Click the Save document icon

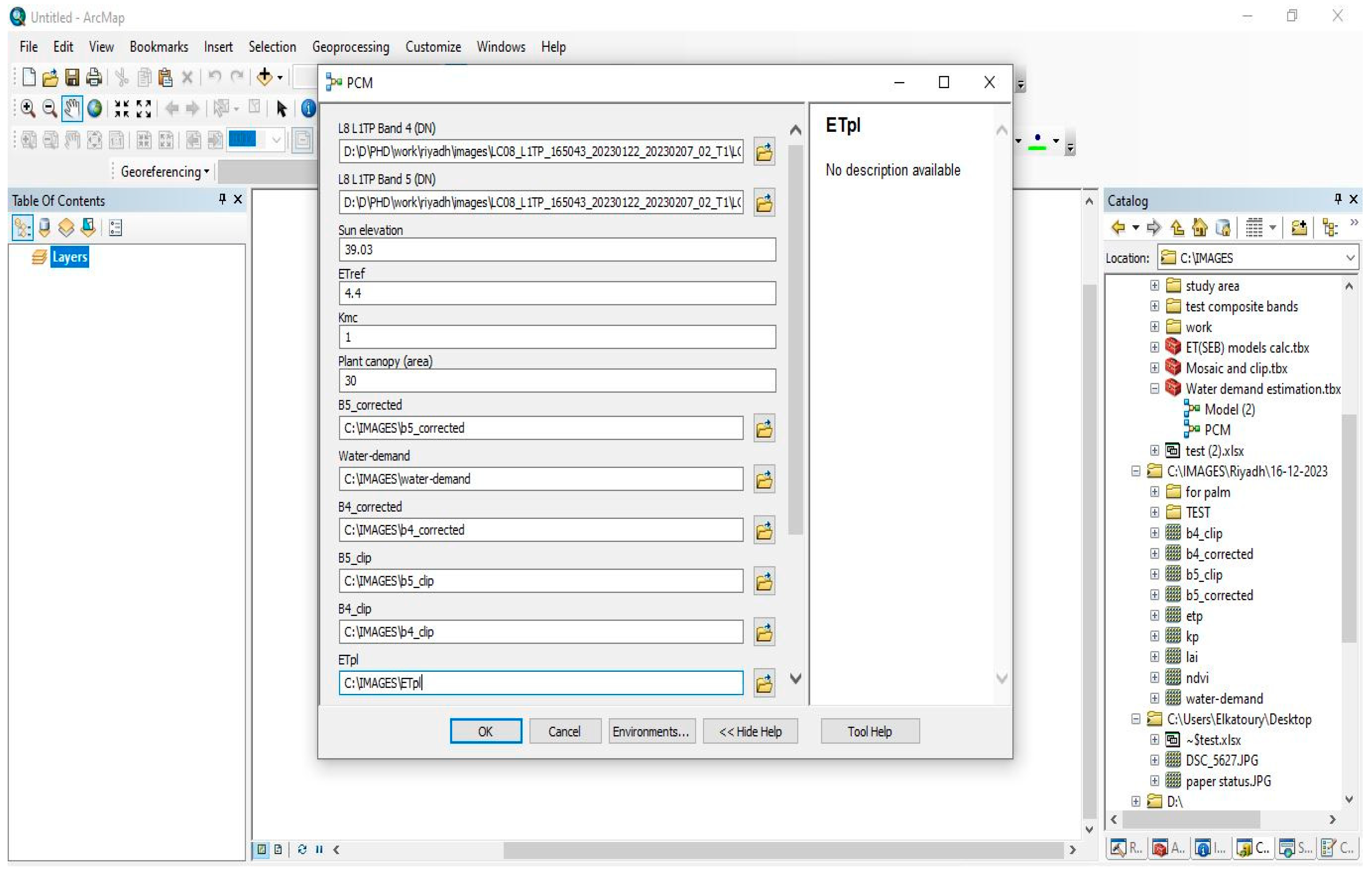(x=72, y=77)
